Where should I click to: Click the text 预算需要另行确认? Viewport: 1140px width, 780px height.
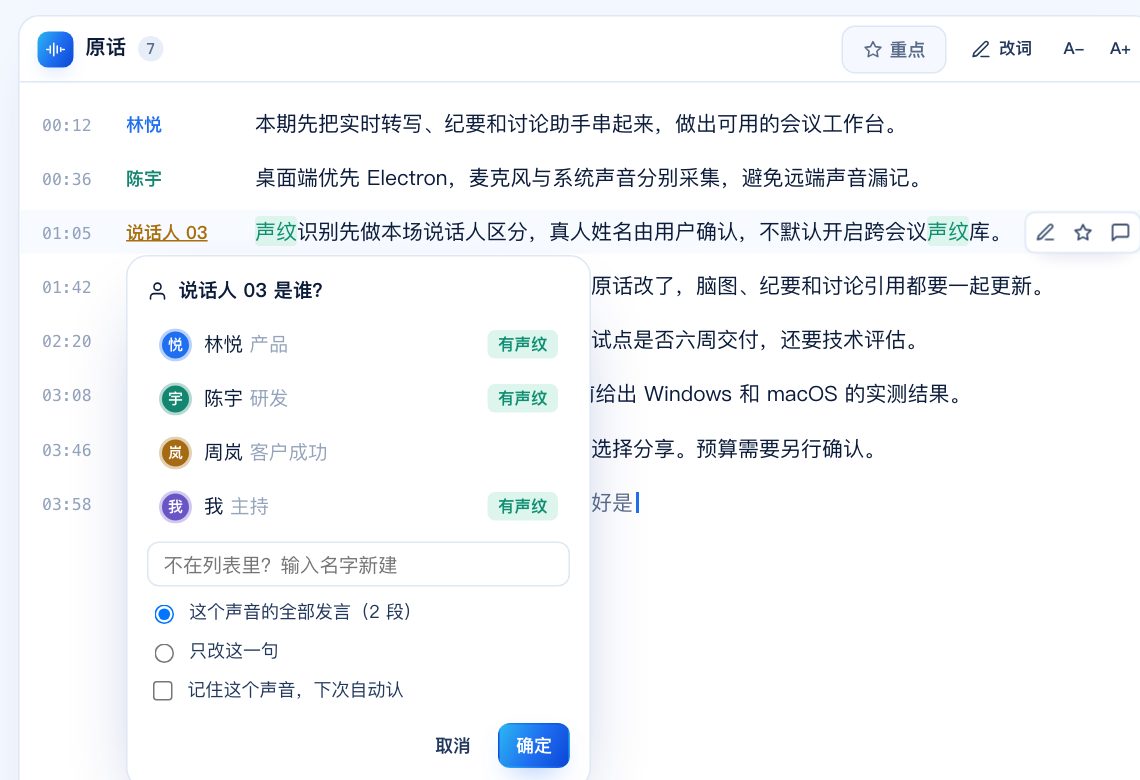787,449
